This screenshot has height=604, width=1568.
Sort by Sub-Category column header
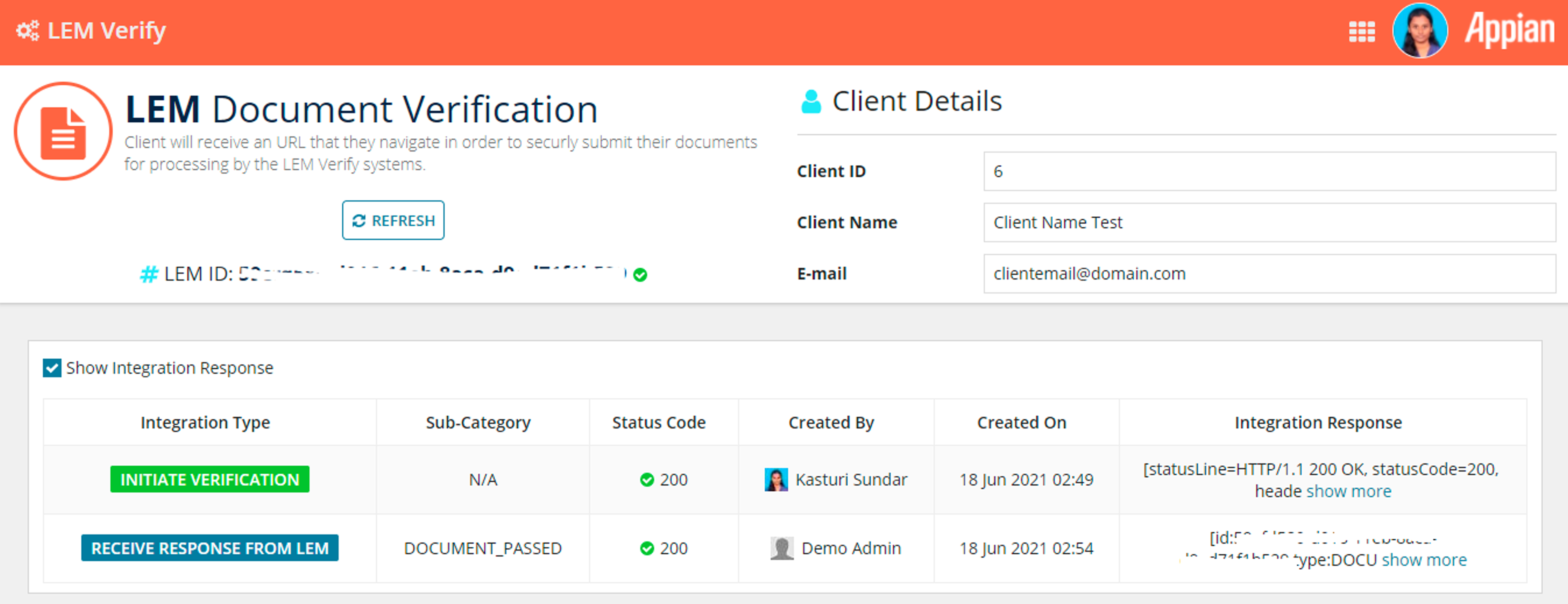pos(478,422)
